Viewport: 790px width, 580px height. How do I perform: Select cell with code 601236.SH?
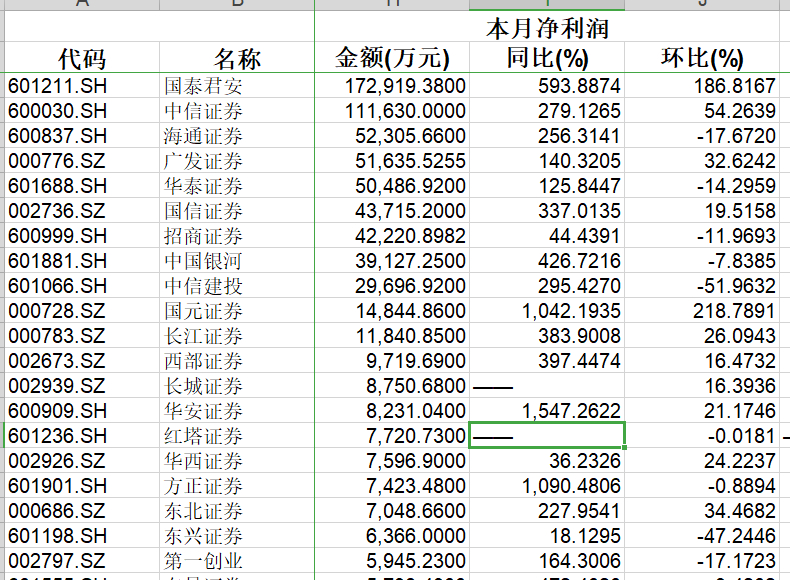point(82,436)
